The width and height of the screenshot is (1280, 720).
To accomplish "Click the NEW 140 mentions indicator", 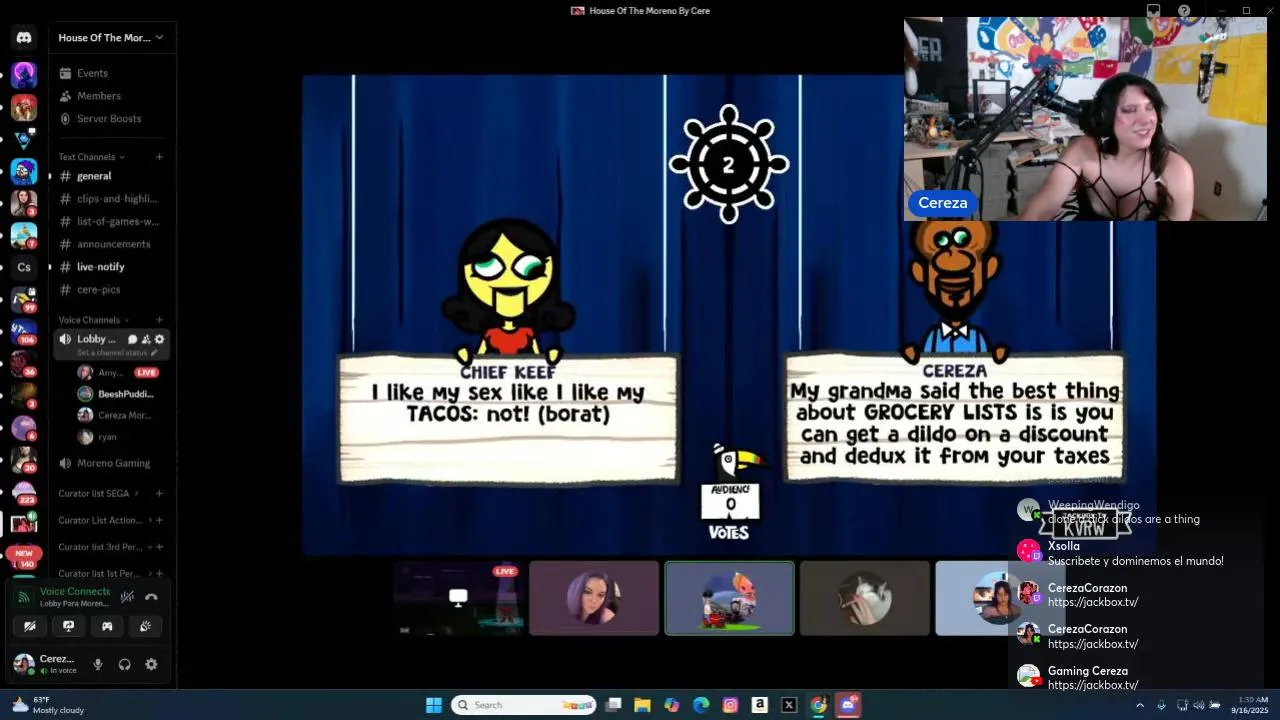I will [24, 558].
